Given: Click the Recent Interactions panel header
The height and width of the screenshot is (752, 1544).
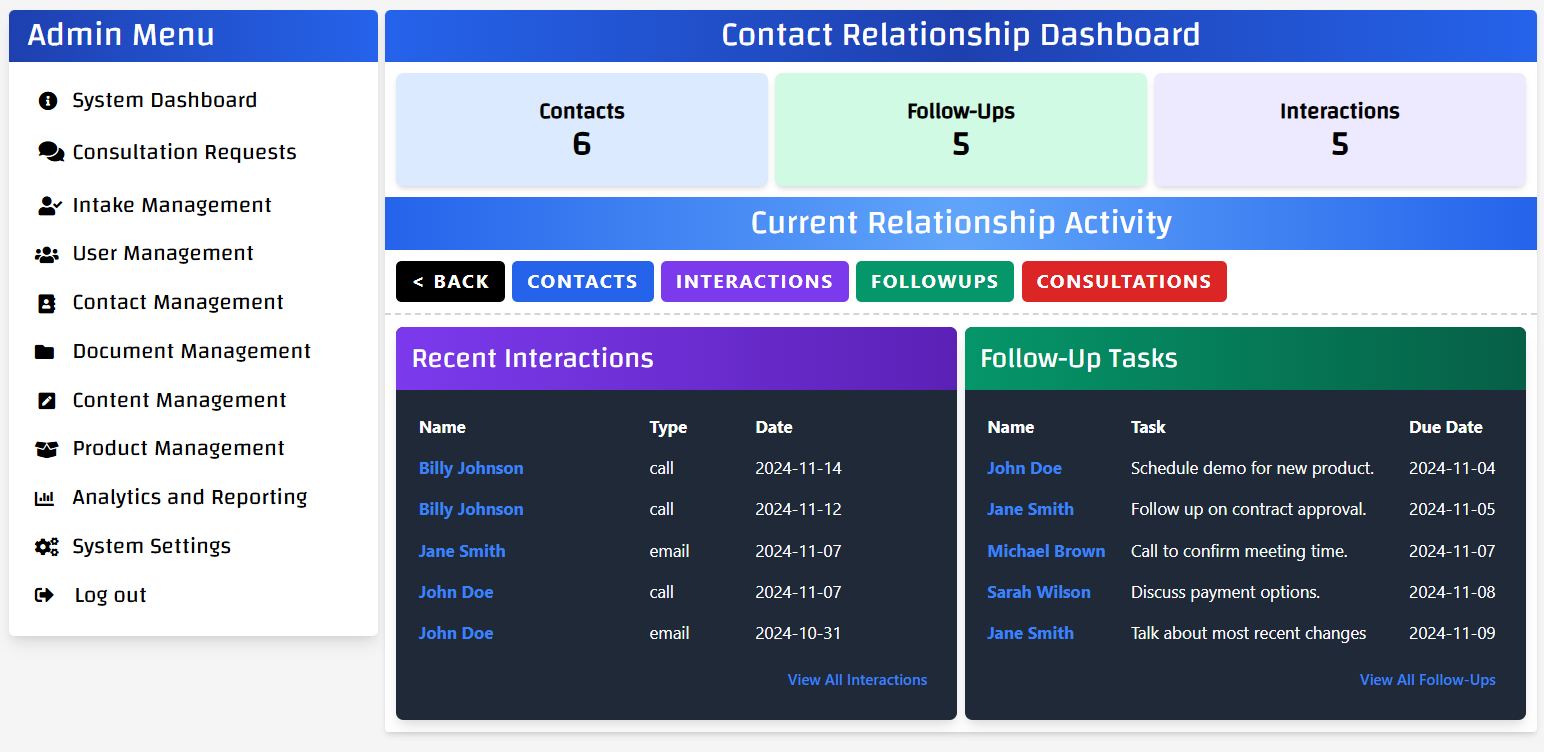Looking at the screenshot, I should (x=676, y=358).
